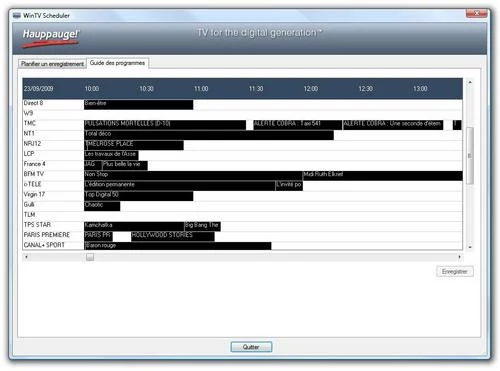Click the 12:00 time header

[x=311, y=89]
